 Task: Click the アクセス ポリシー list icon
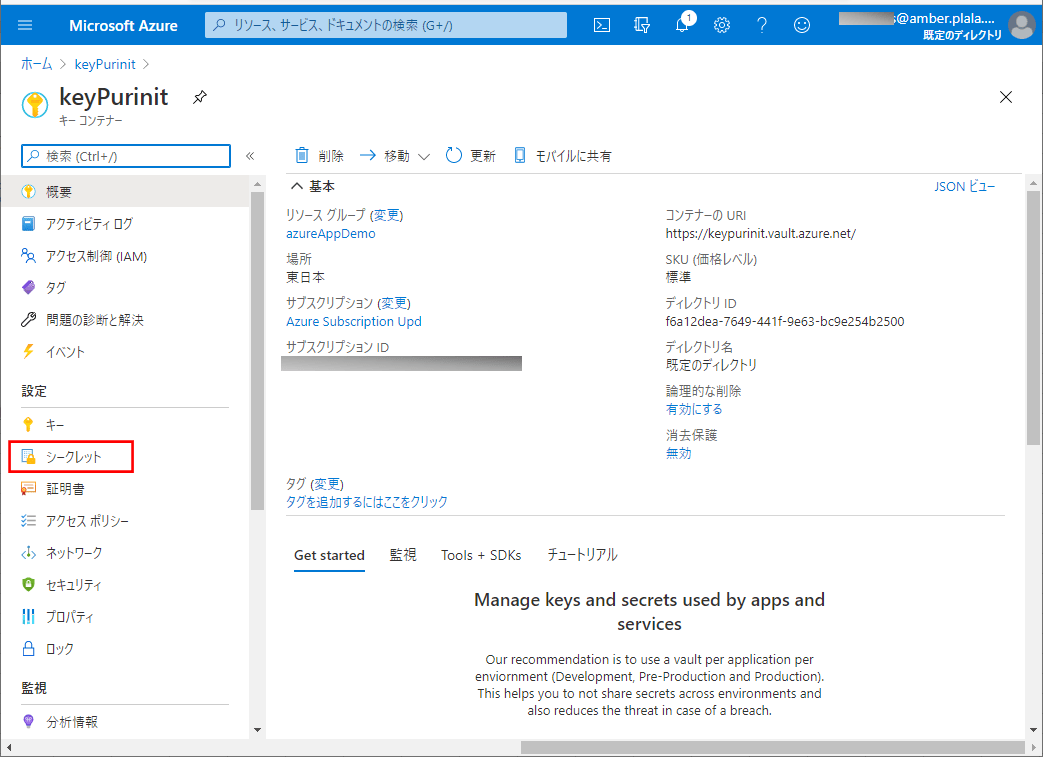click(x=28, y=520)
